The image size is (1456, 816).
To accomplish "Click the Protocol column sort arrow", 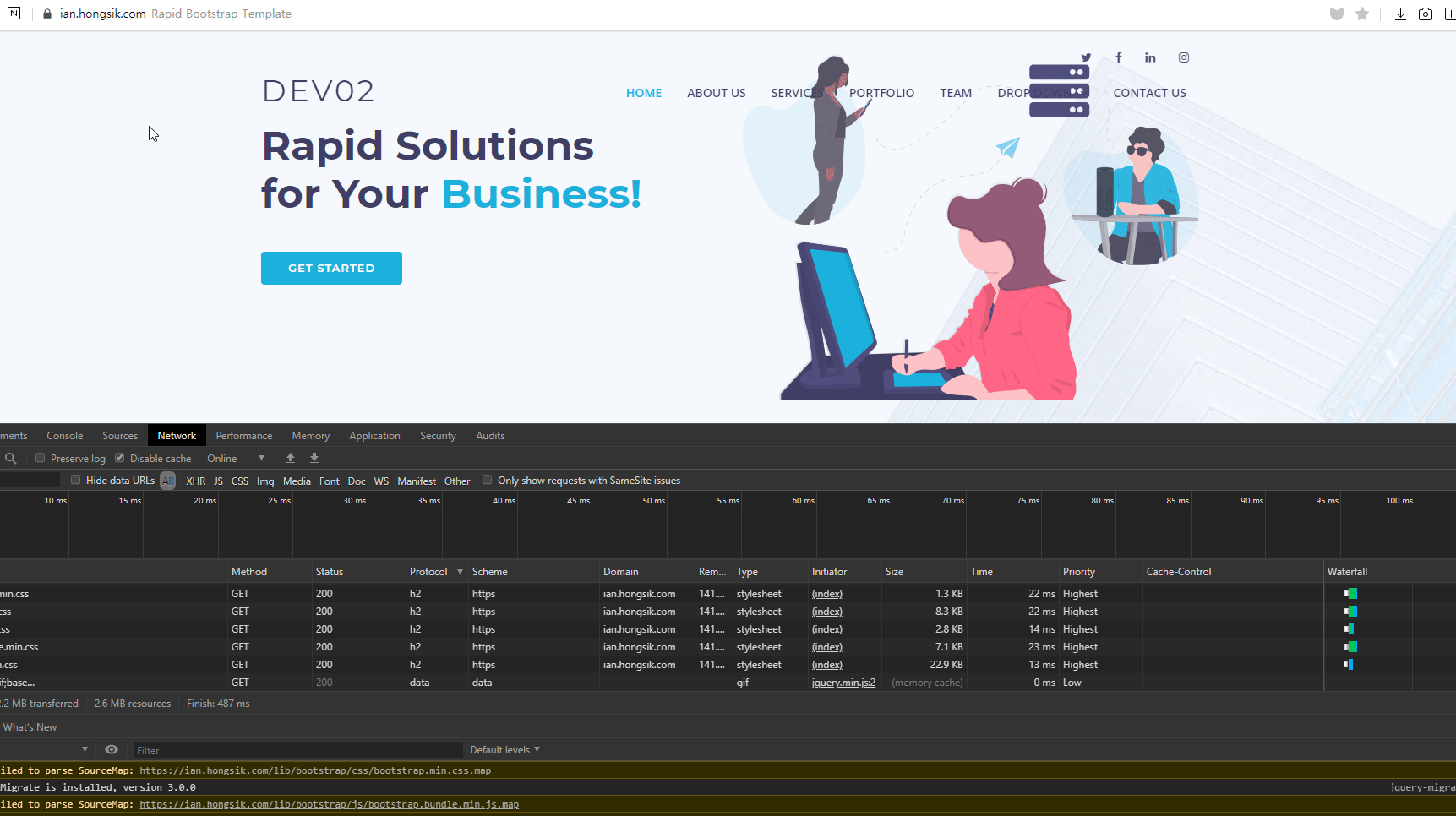I will 460,572.
